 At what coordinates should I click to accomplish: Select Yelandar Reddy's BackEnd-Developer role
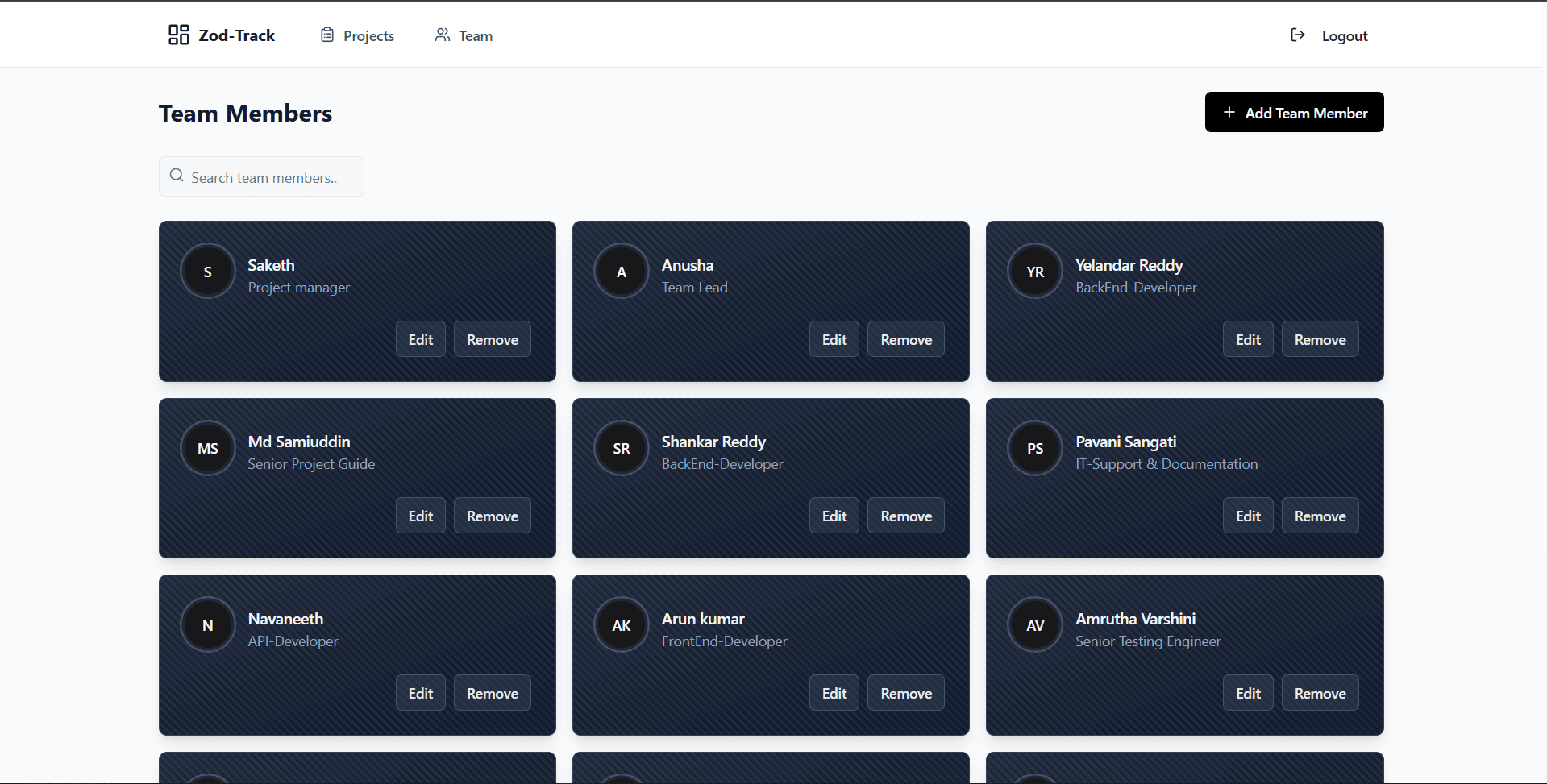[1136, 288]
